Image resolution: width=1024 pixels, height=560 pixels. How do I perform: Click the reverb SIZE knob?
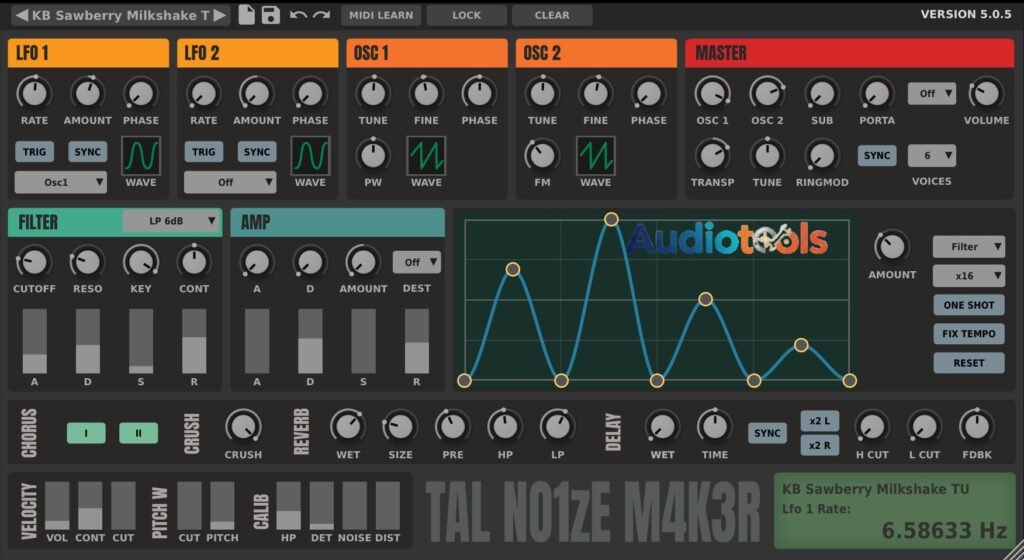pos(400,427)
